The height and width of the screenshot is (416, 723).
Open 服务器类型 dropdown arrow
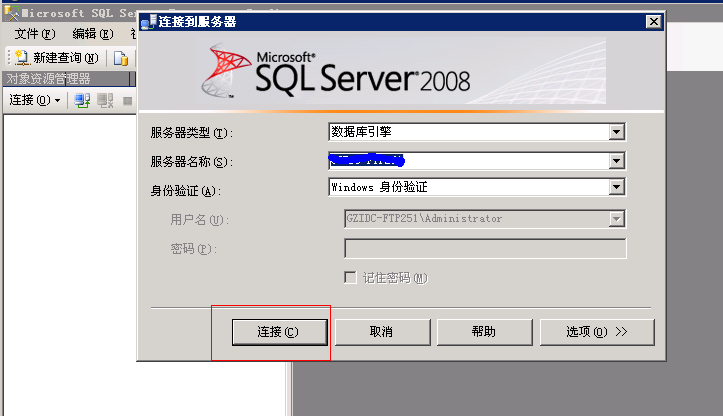(616, 132)
